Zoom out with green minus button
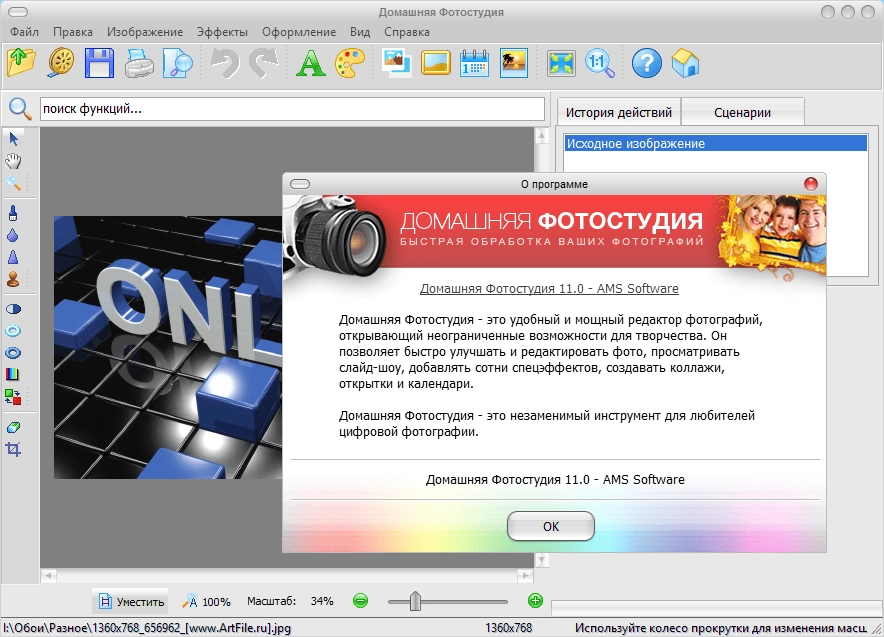884x637 pixels. (360, 601)
